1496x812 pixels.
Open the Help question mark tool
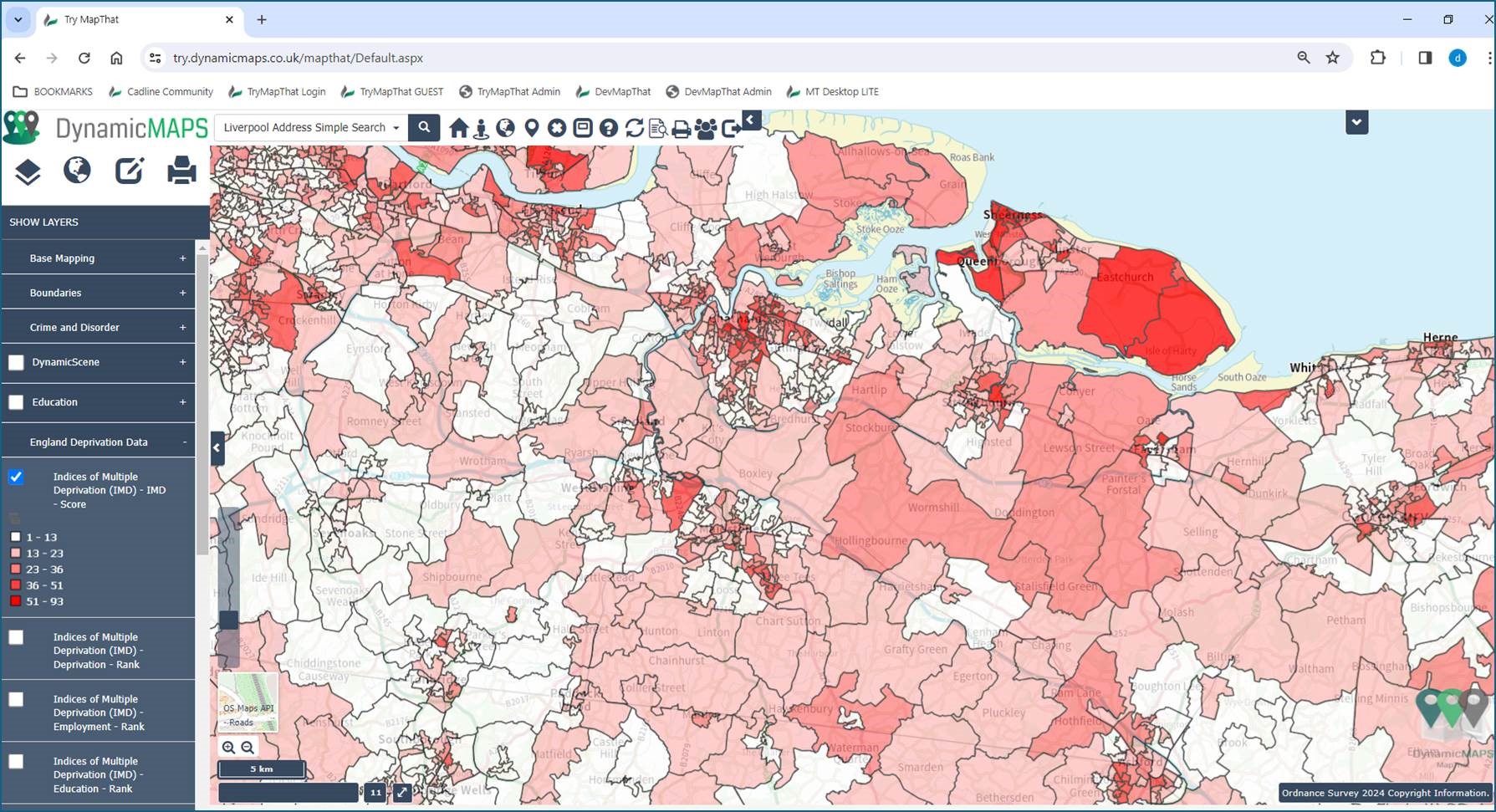click(607, 128)
